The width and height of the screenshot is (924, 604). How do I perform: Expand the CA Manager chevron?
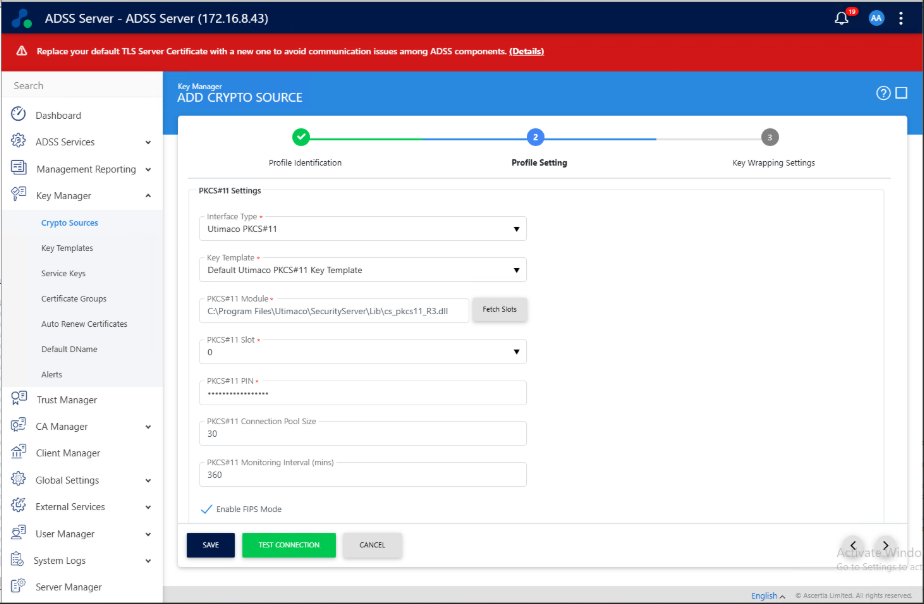(148, 427)
